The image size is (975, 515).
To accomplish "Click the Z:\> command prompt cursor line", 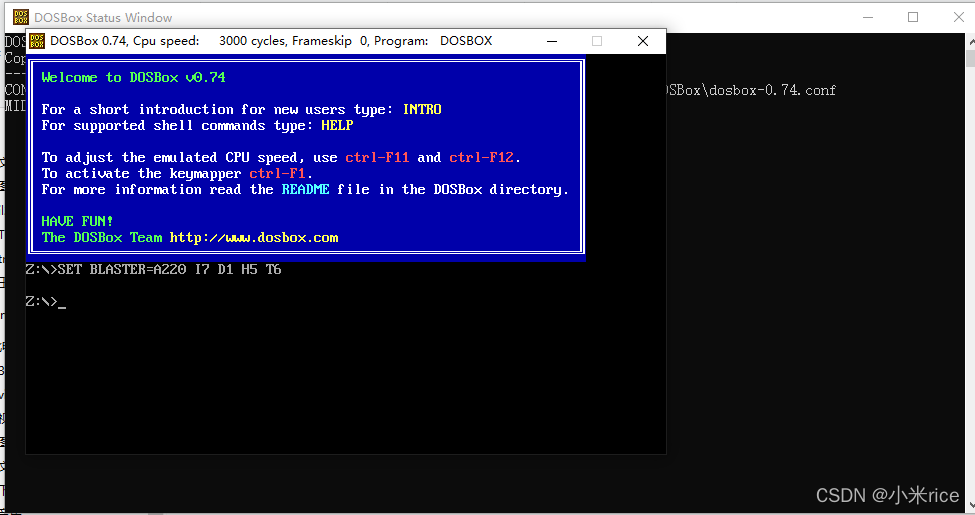I will pos(45,302).
